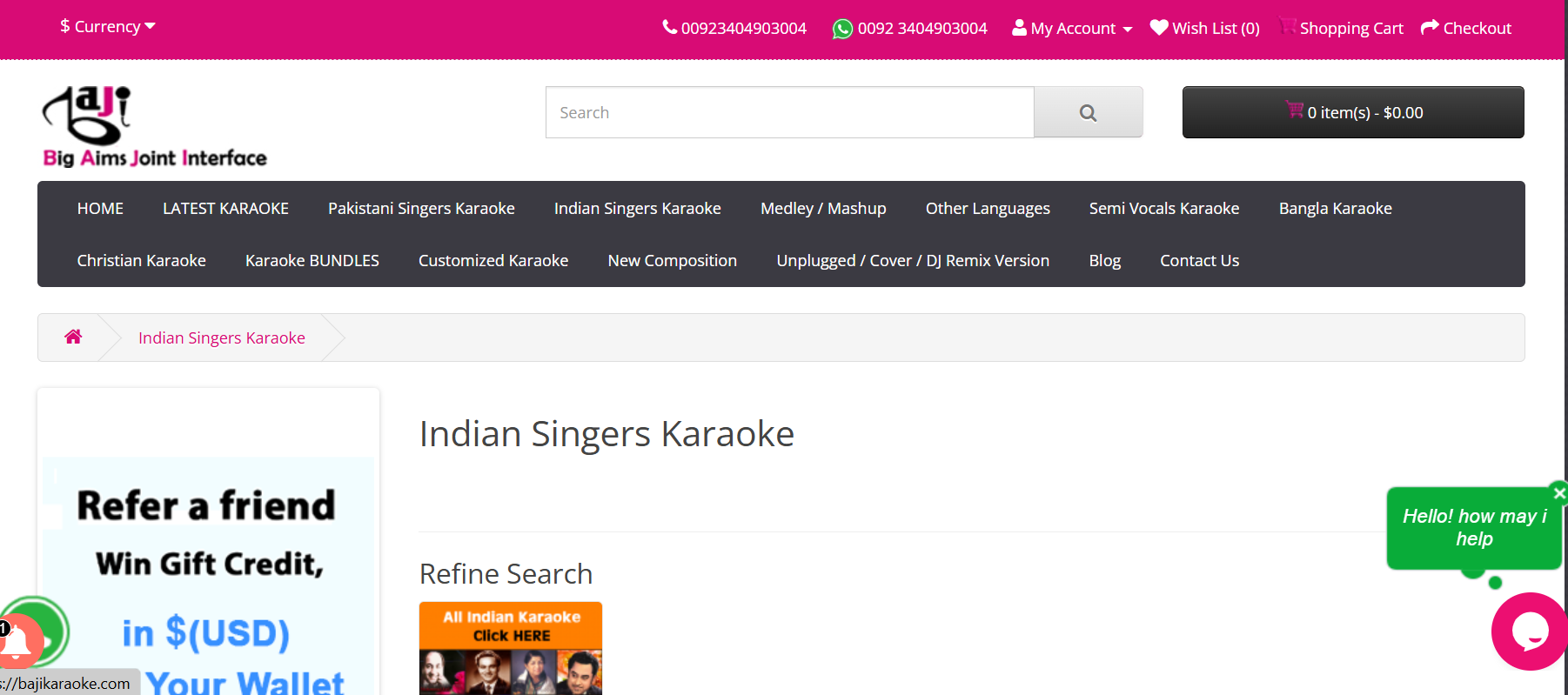Open Medley / Mashup menu item
1568x695 pixels.
[x=823, y=209]
